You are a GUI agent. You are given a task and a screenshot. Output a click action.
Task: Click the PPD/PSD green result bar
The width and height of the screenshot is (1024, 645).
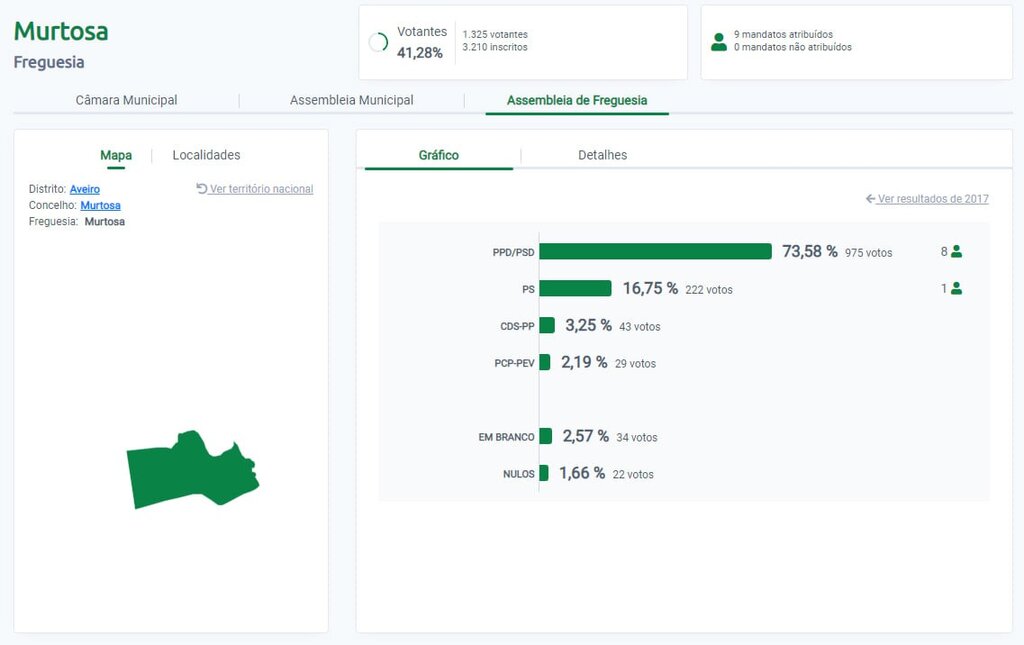[655, 252]
